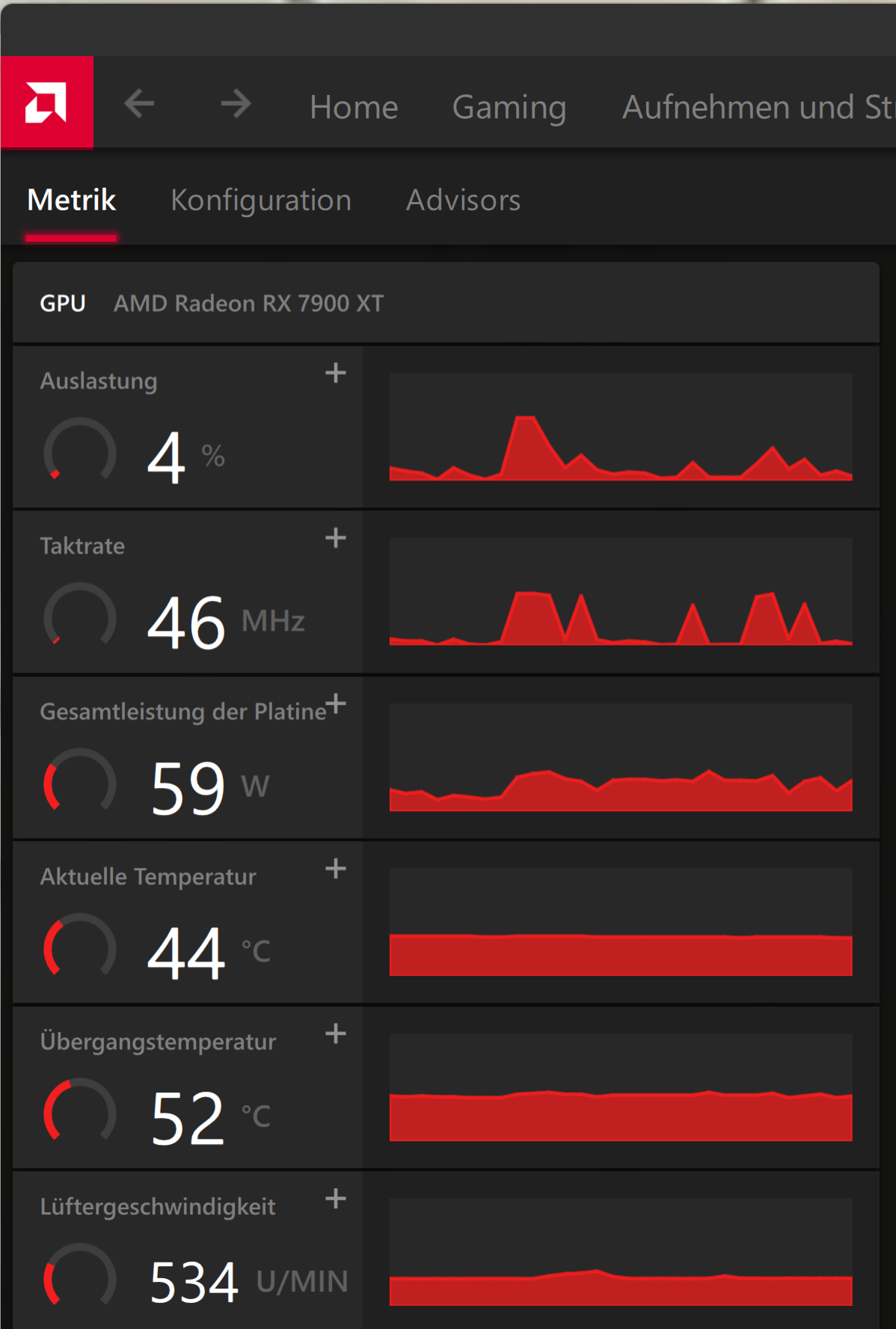The height and width of the screenshot is (1329, 896).
Task: Expand Gesamtleistung der Platine with plus
Action: (x=336, y=703)
